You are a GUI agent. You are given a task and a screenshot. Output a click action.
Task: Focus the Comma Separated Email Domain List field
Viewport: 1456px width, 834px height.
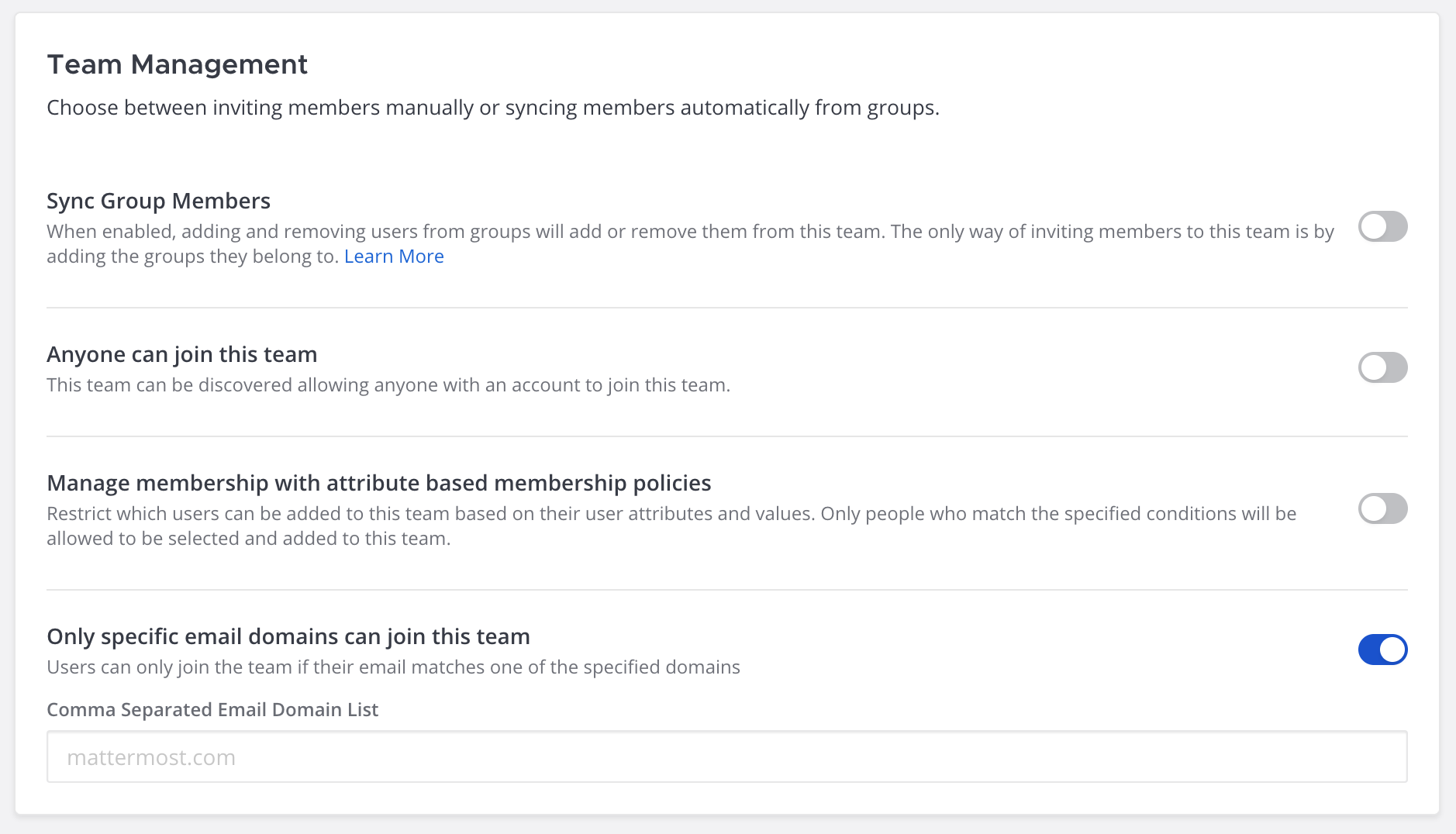point(726,756)
